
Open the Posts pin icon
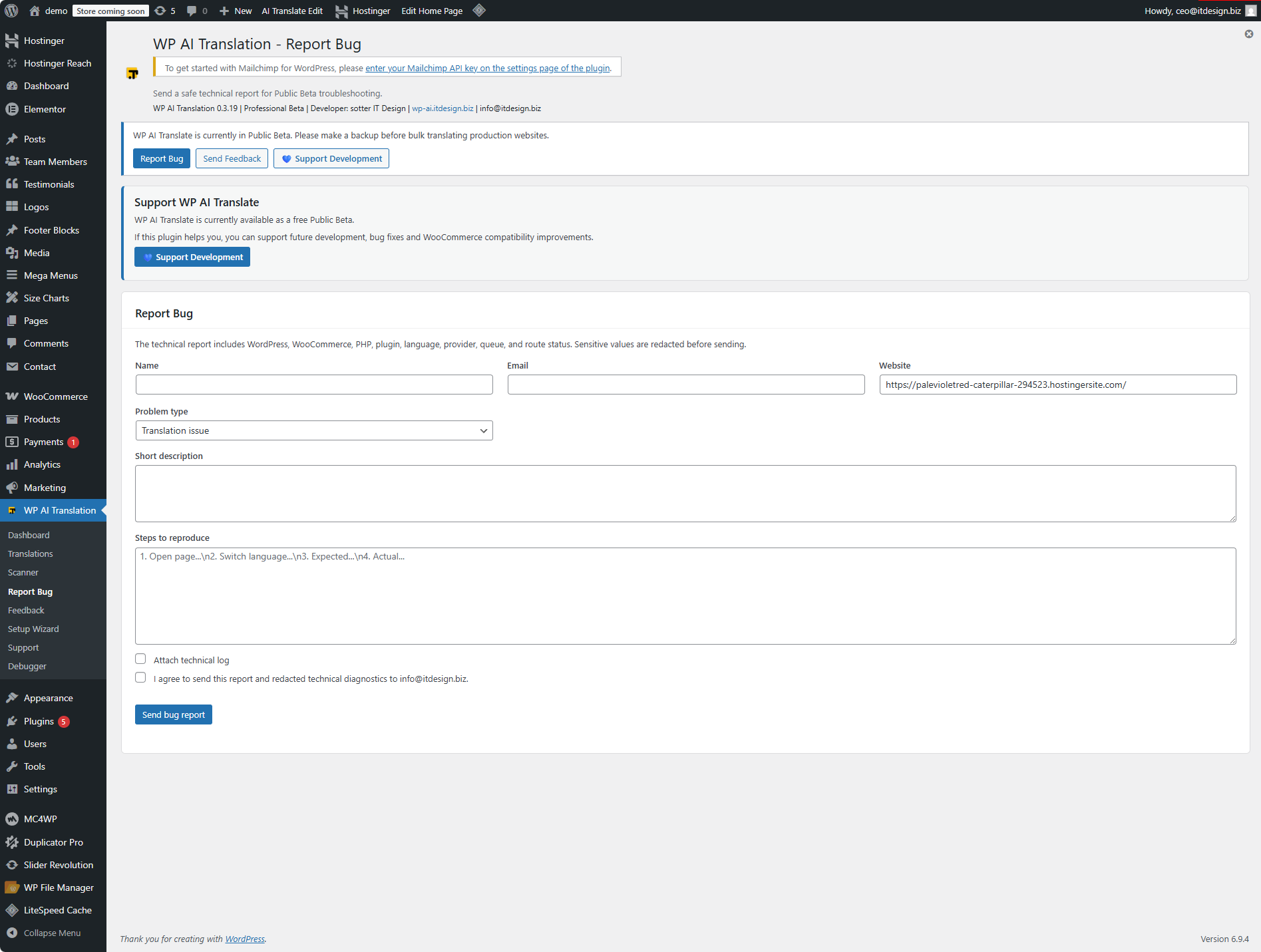click(12, 139)
